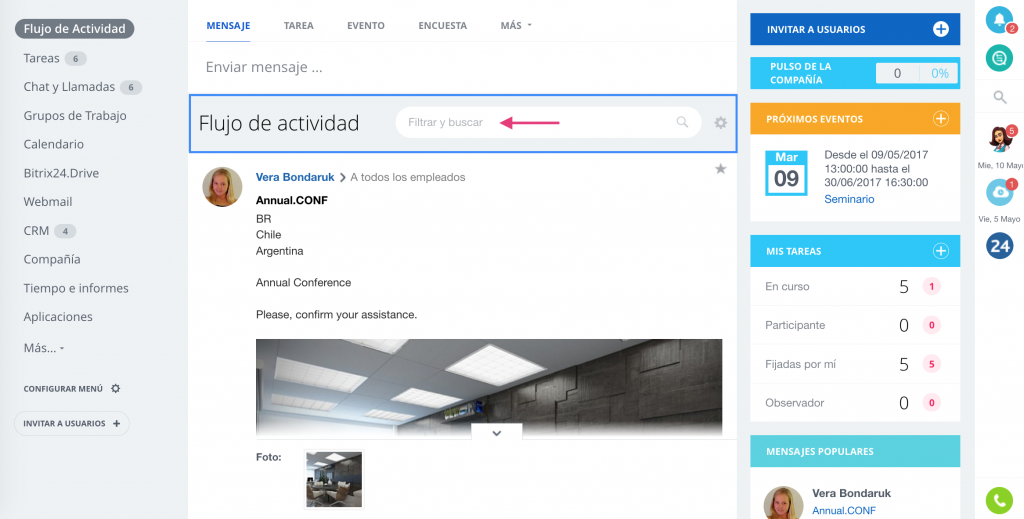Open Flujo de Actividad in left menu
This screenshot has width=1024, height=519.
click(74, 29)
